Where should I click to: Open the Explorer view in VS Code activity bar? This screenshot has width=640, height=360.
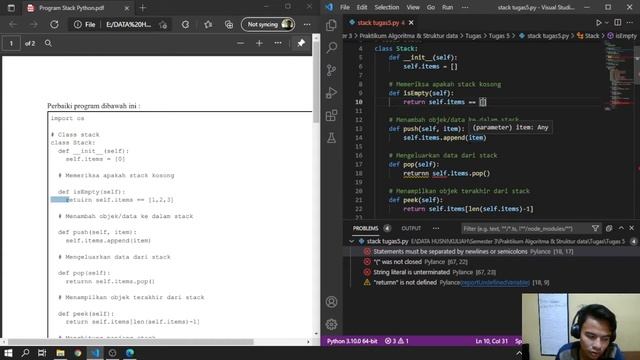point(331,25)
